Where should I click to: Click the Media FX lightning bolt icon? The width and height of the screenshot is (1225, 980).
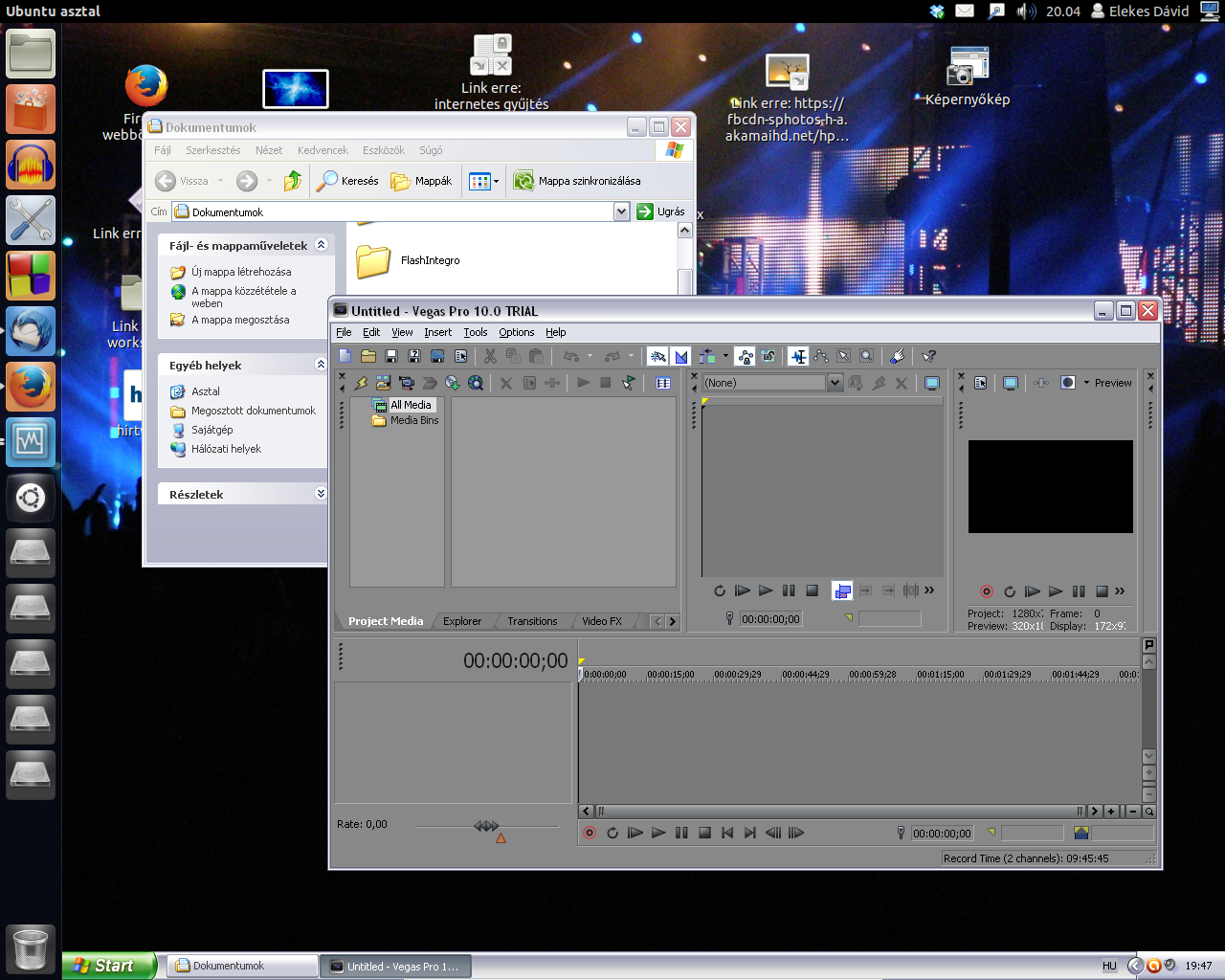tap(361, 383)
